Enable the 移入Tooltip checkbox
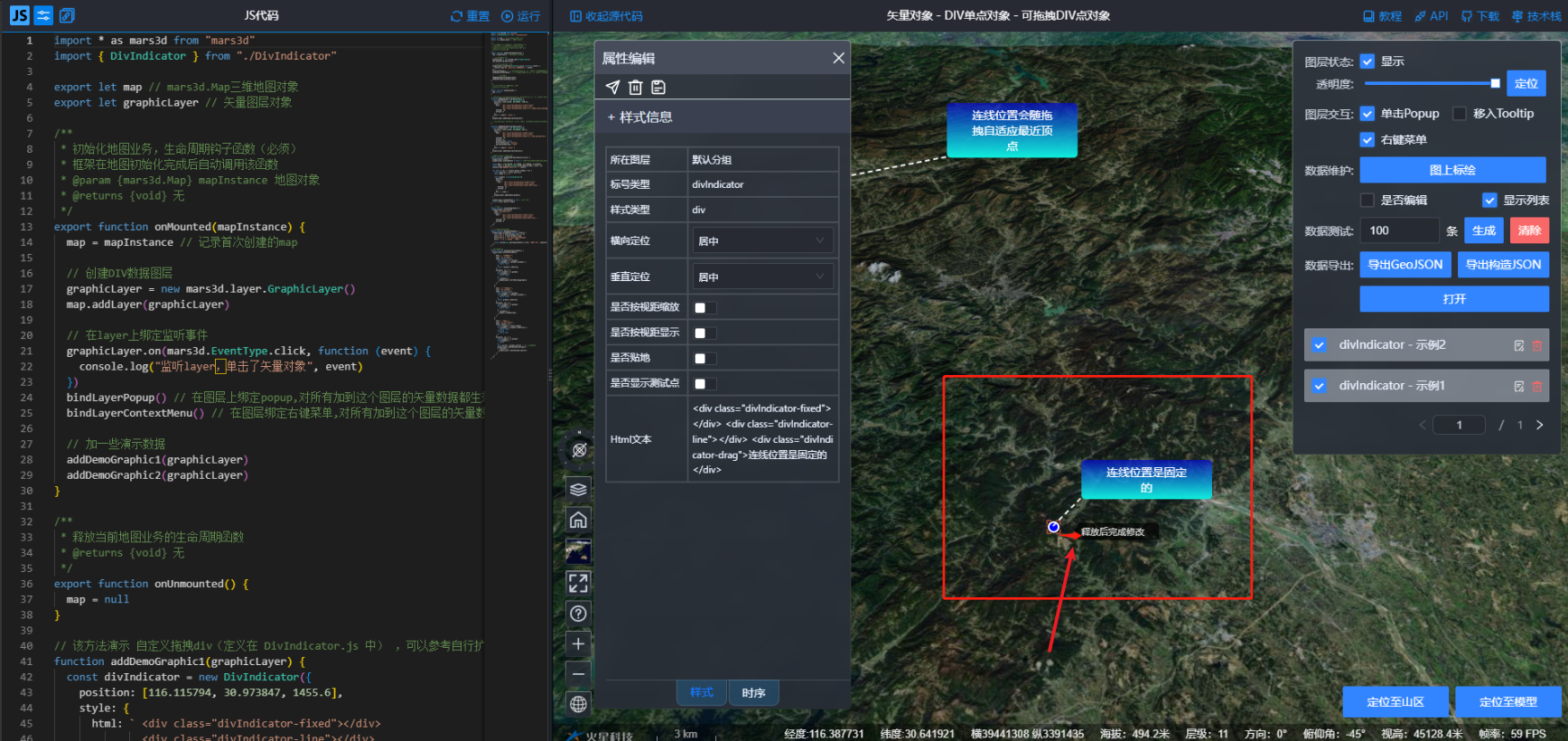The image size is (1568, 741). (1460, 114)
